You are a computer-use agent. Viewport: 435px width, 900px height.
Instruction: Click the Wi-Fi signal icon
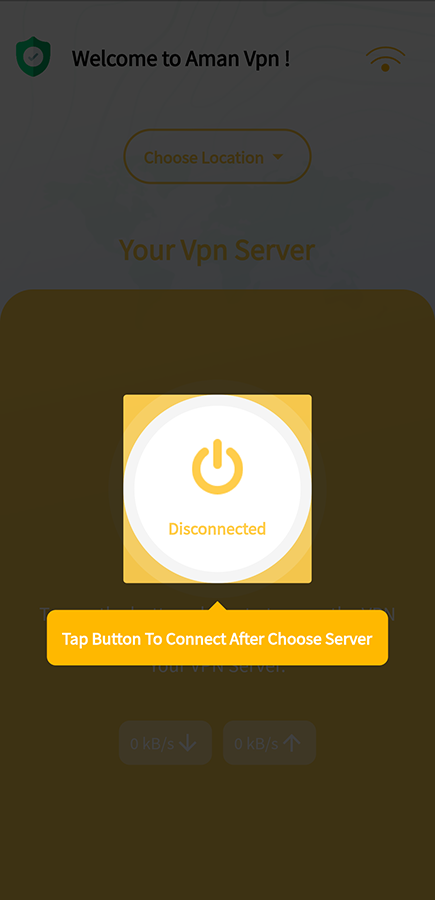(386, 60)
